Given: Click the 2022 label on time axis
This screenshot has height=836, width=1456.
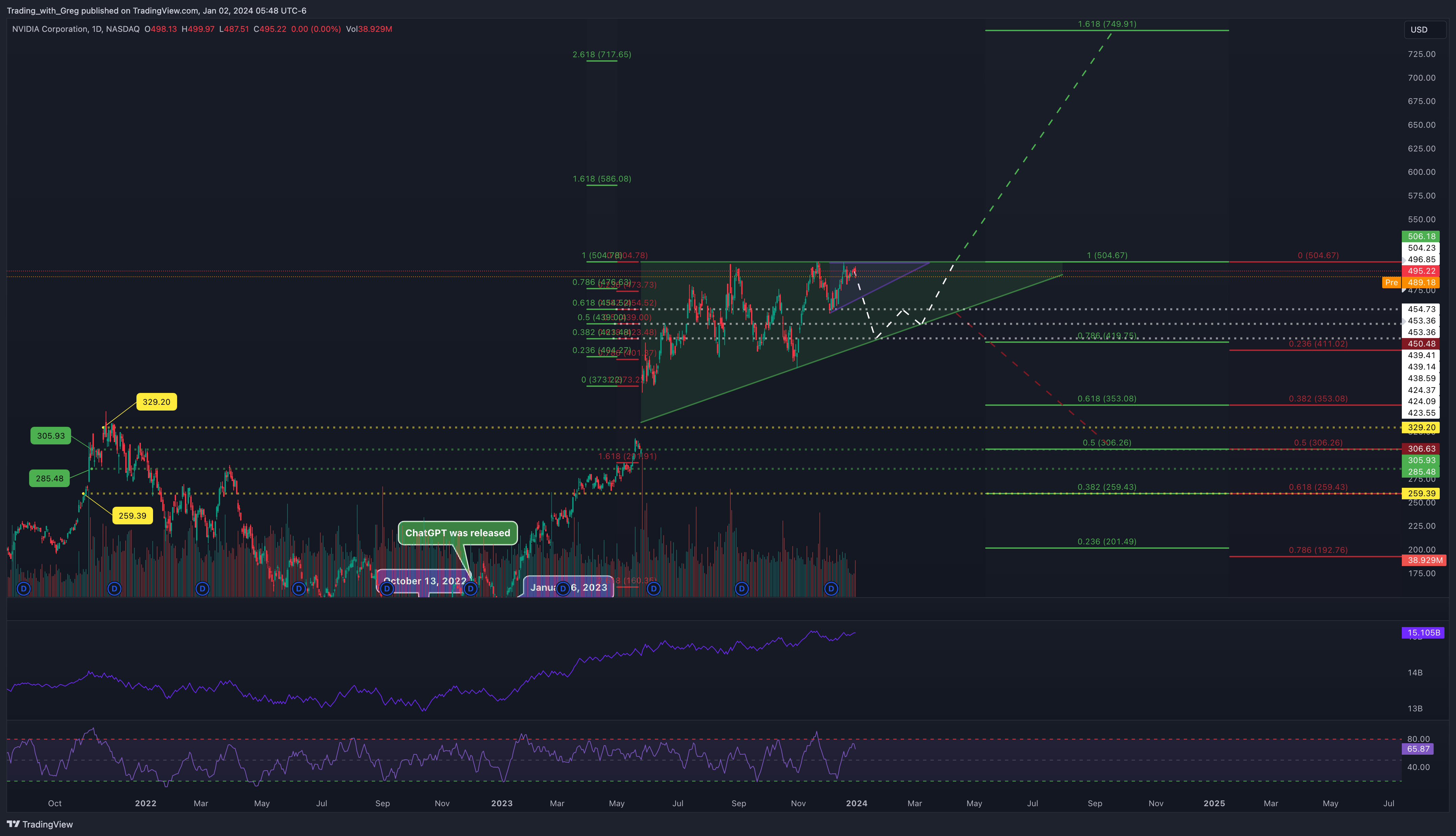Looking at the screenshot, I should pos(145,803).
